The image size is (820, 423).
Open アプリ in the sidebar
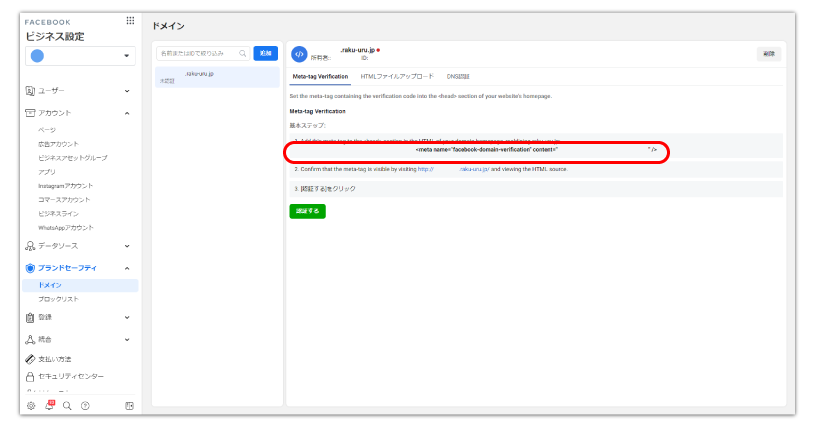tap(47, 172)
